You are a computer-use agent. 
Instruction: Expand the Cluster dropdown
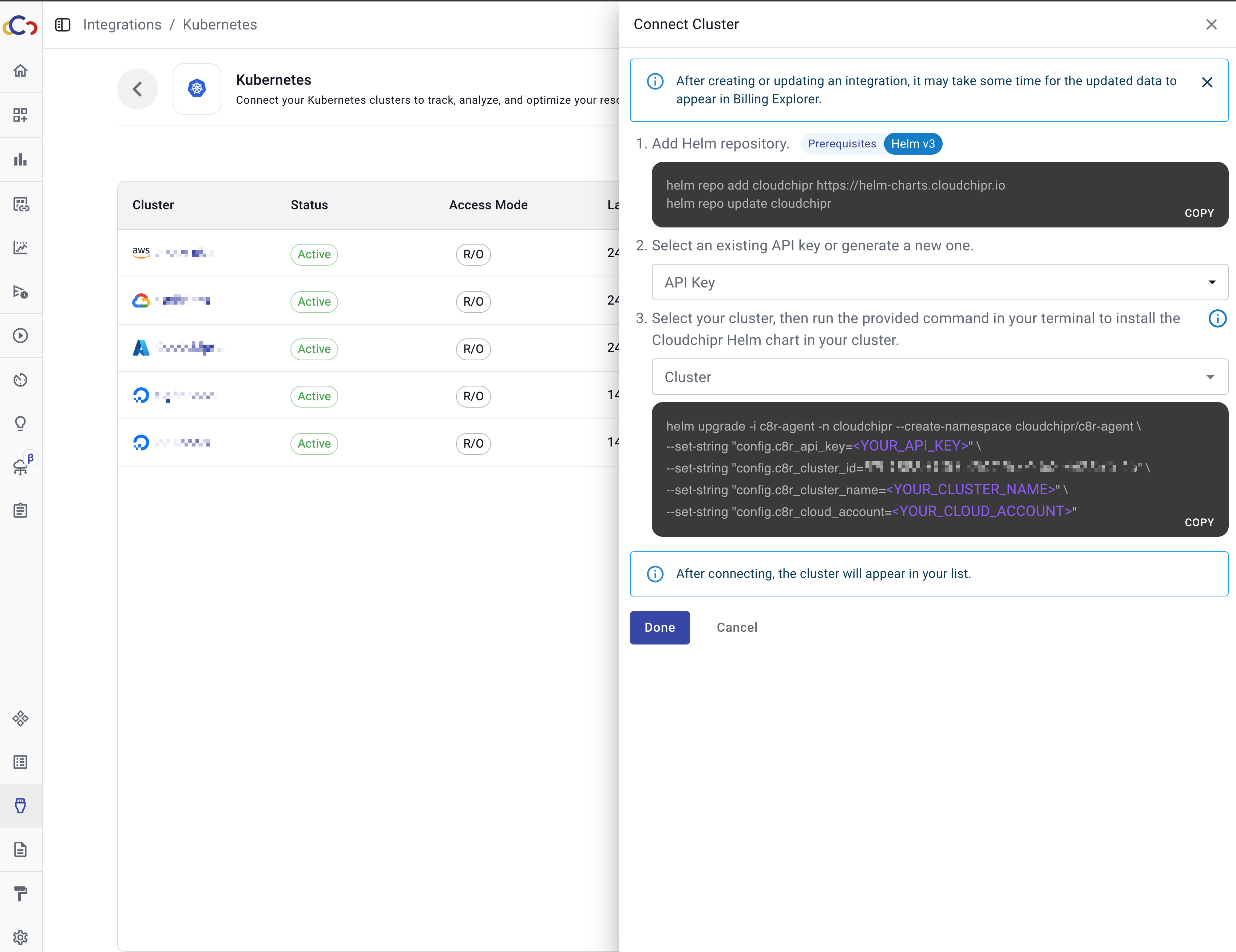click(939, 377)
